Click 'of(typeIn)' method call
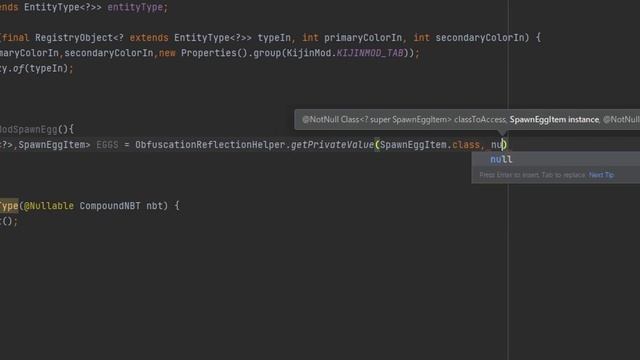 tap(40, 68)
